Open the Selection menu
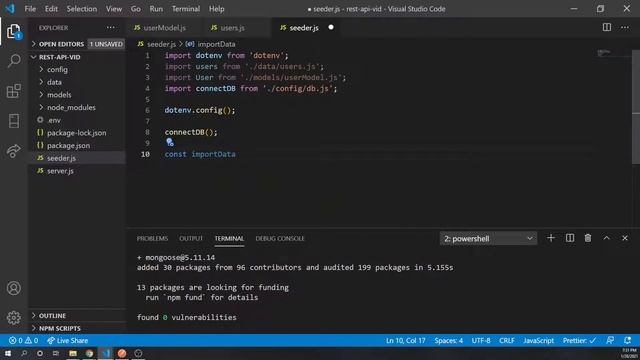 point(82,9)
